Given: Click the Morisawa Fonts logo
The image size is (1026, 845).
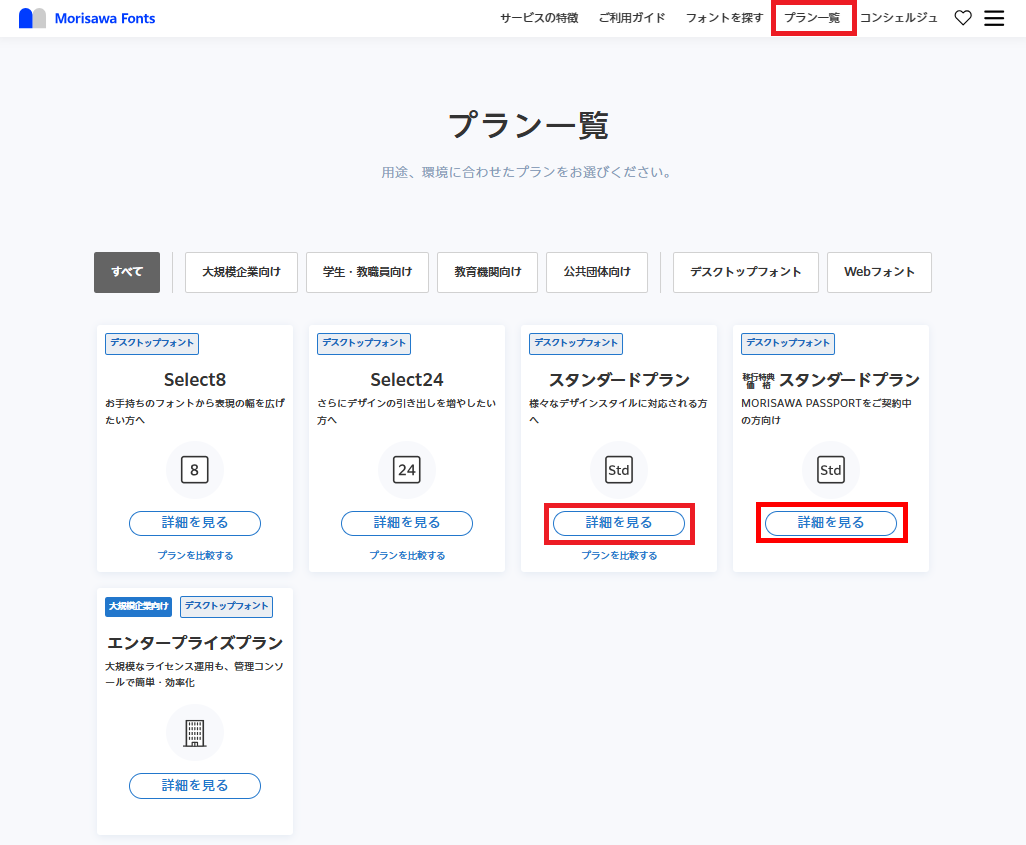Looking at the screenshot, I should pos(87,18).
